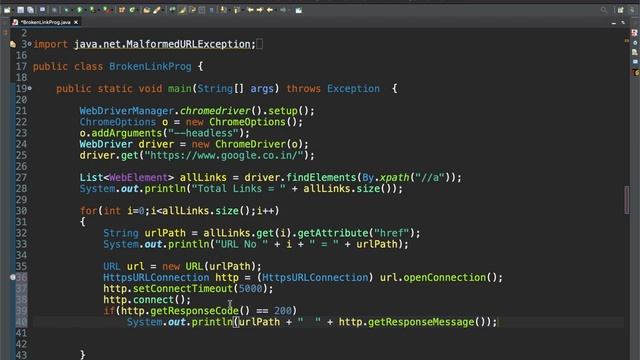
Task: Click the response code 200 literal
Action: [283, 311]
